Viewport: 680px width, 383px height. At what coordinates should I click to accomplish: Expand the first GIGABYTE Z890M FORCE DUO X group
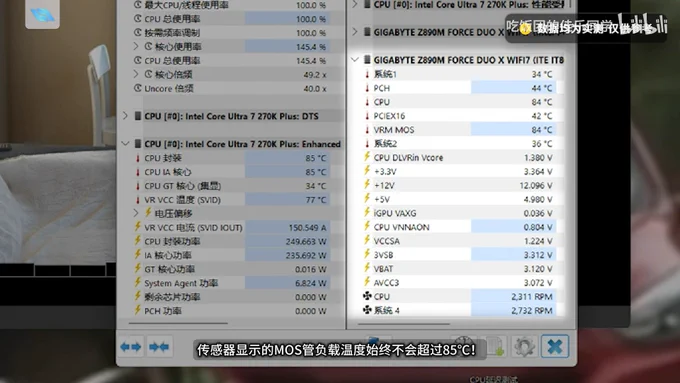(x=355, y=32)
